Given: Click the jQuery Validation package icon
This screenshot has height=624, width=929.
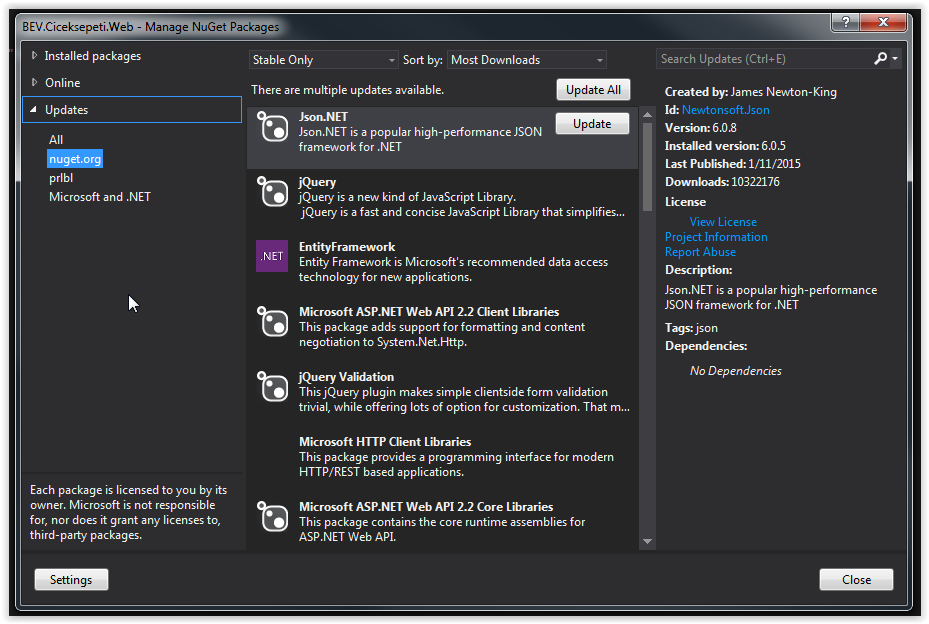Looking at the screenshot, I should (272, 386).
